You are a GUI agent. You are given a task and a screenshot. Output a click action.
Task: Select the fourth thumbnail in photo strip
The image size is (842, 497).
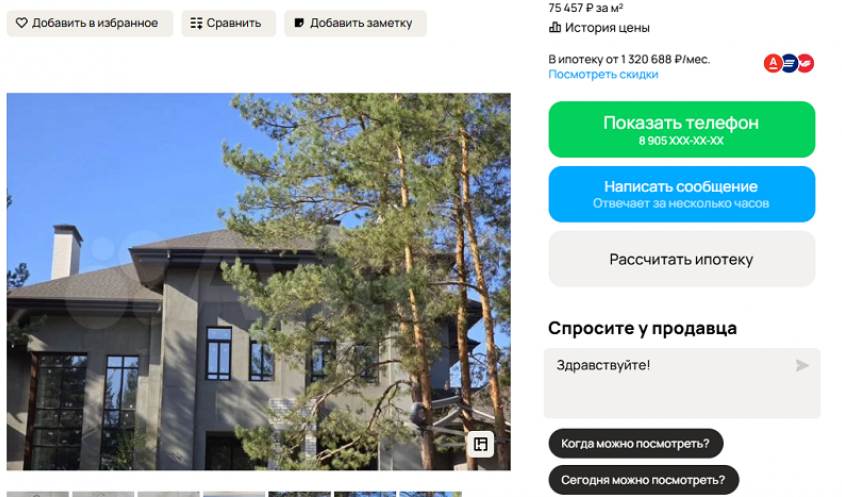(x=234, y=494)
